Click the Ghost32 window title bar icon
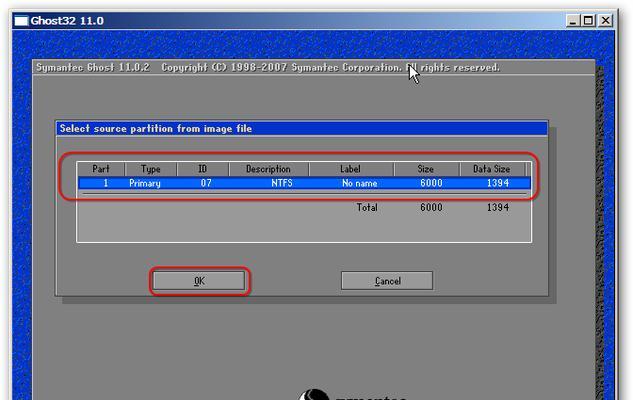 (x=21, y=21)
